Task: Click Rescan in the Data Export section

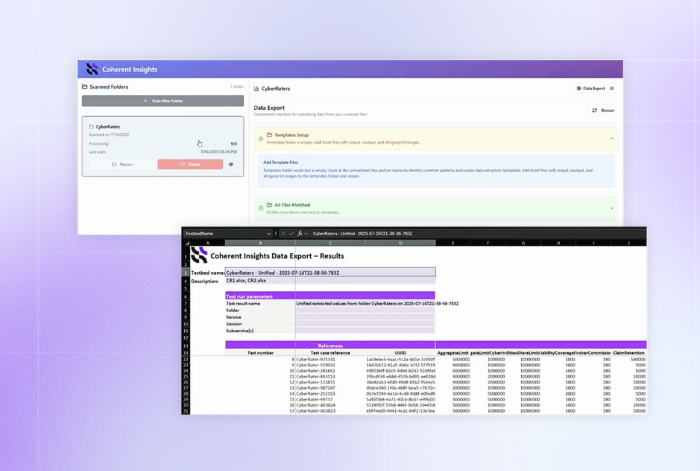Action: [603, 110]
